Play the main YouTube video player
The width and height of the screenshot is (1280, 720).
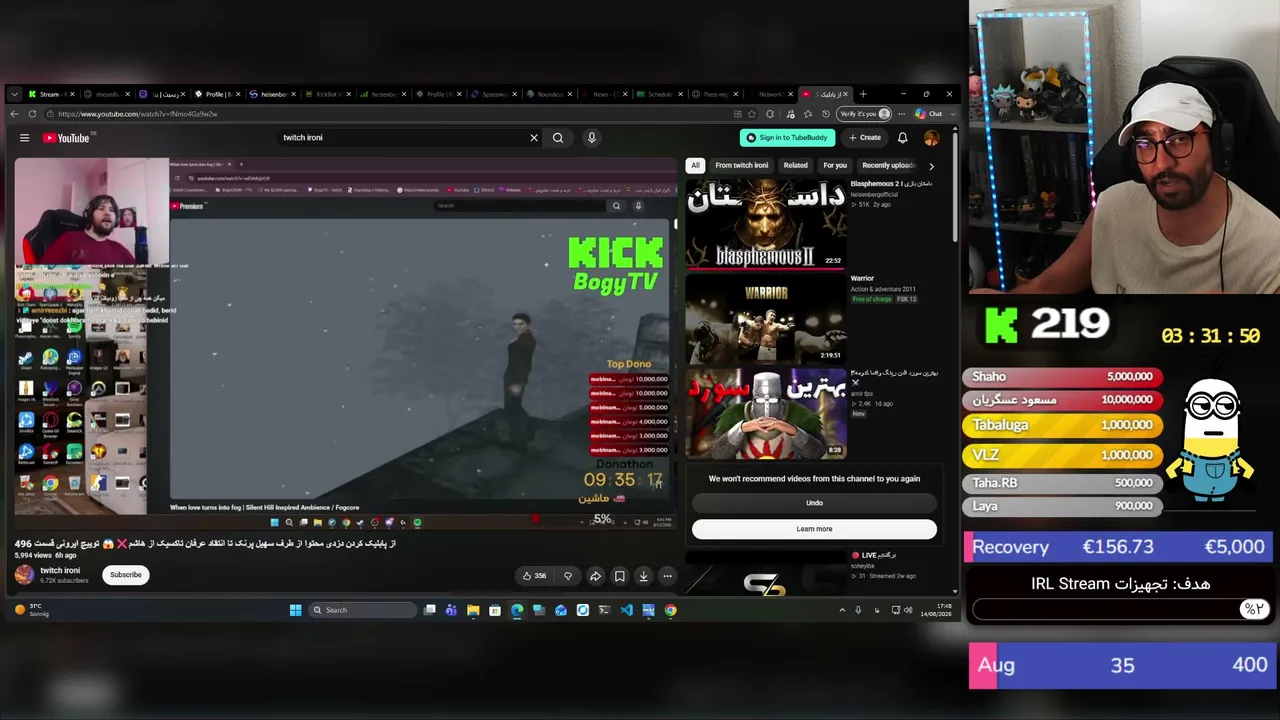346,342
